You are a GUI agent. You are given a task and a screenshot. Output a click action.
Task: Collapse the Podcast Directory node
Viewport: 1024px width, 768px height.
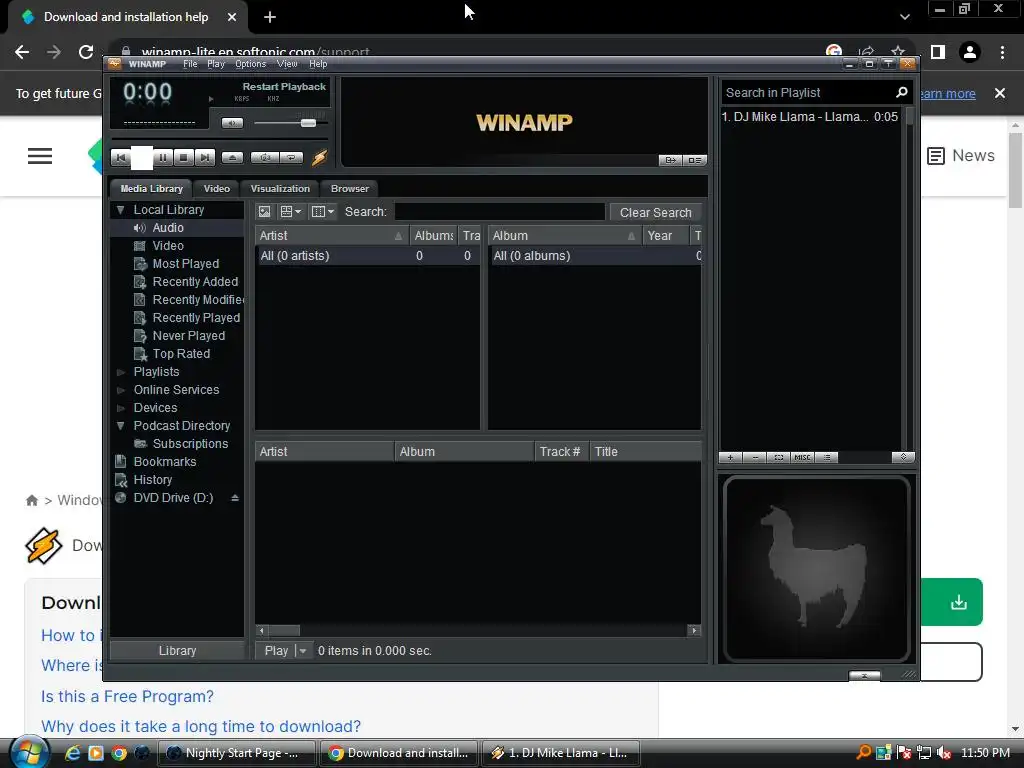pos(120,426)
